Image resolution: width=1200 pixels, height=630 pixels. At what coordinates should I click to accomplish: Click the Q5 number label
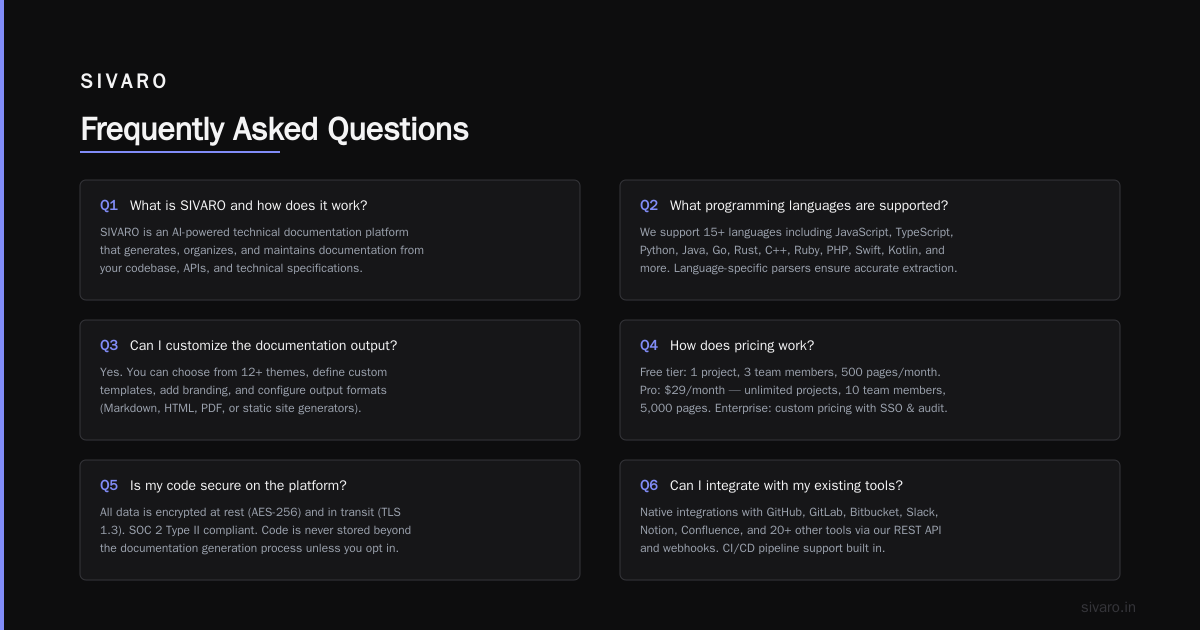tap(109, 485)
